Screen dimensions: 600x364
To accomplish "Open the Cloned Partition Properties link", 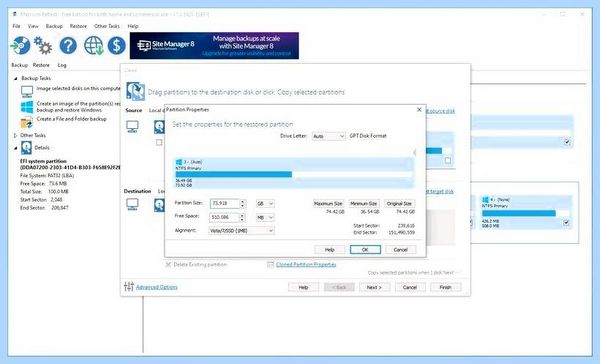I will click(x=306, y=264).
